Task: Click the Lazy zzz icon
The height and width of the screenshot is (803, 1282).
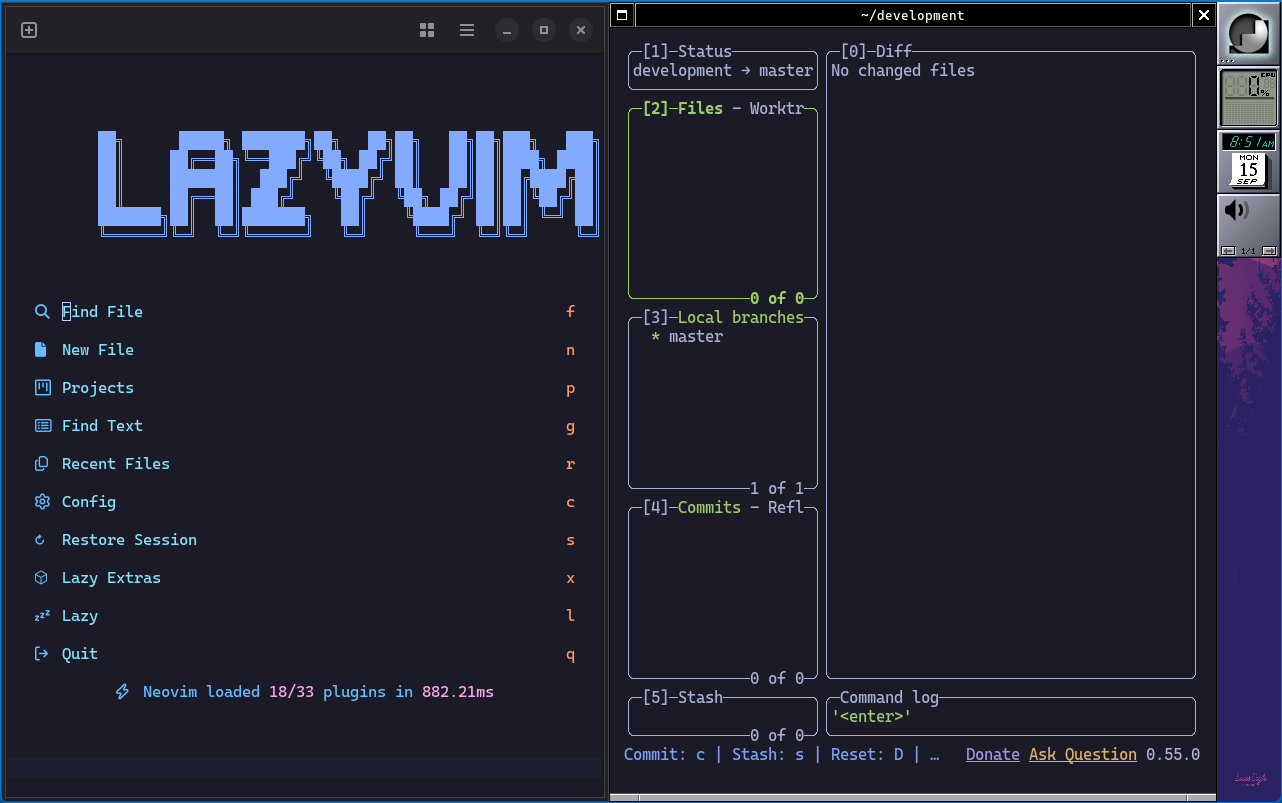Action: pyautogui.click(x=42, y=615)
